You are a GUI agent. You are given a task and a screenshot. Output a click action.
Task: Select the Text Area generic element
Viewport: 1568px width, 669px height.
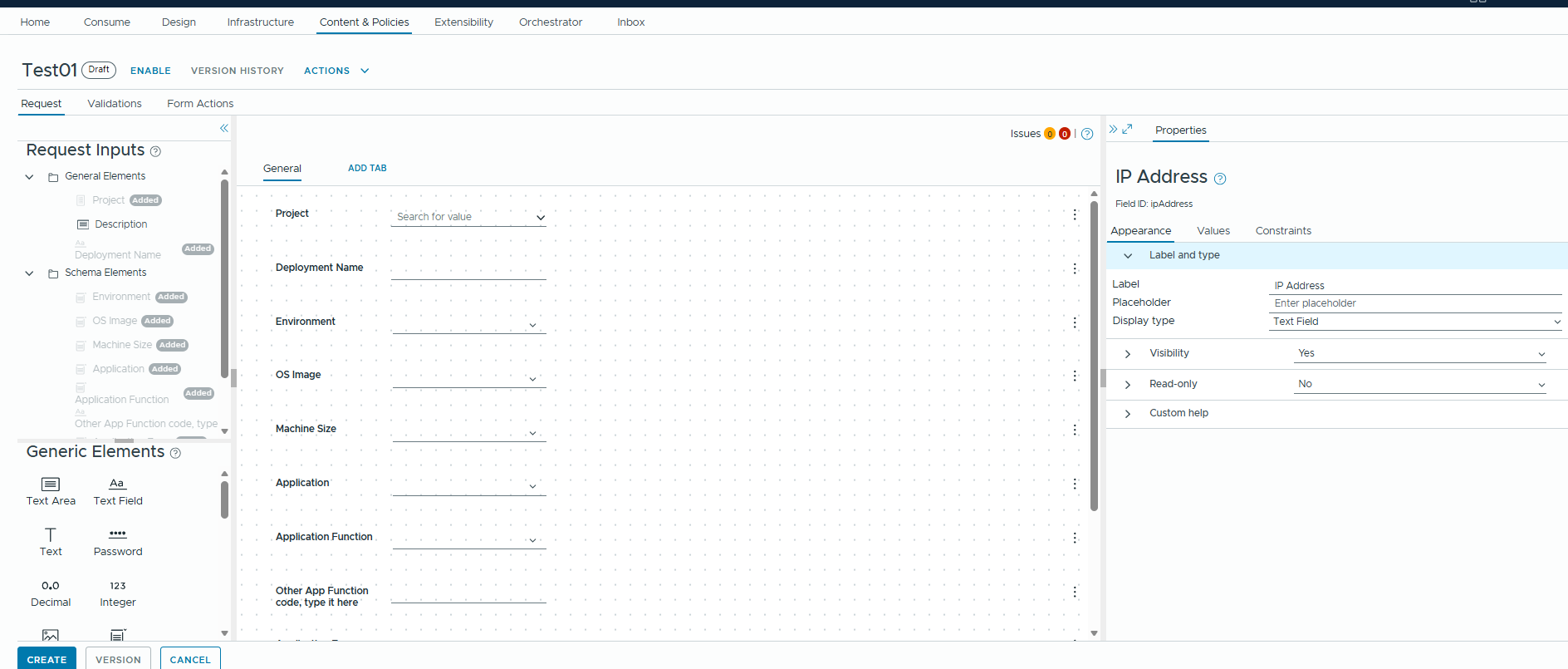click(51, 491)
